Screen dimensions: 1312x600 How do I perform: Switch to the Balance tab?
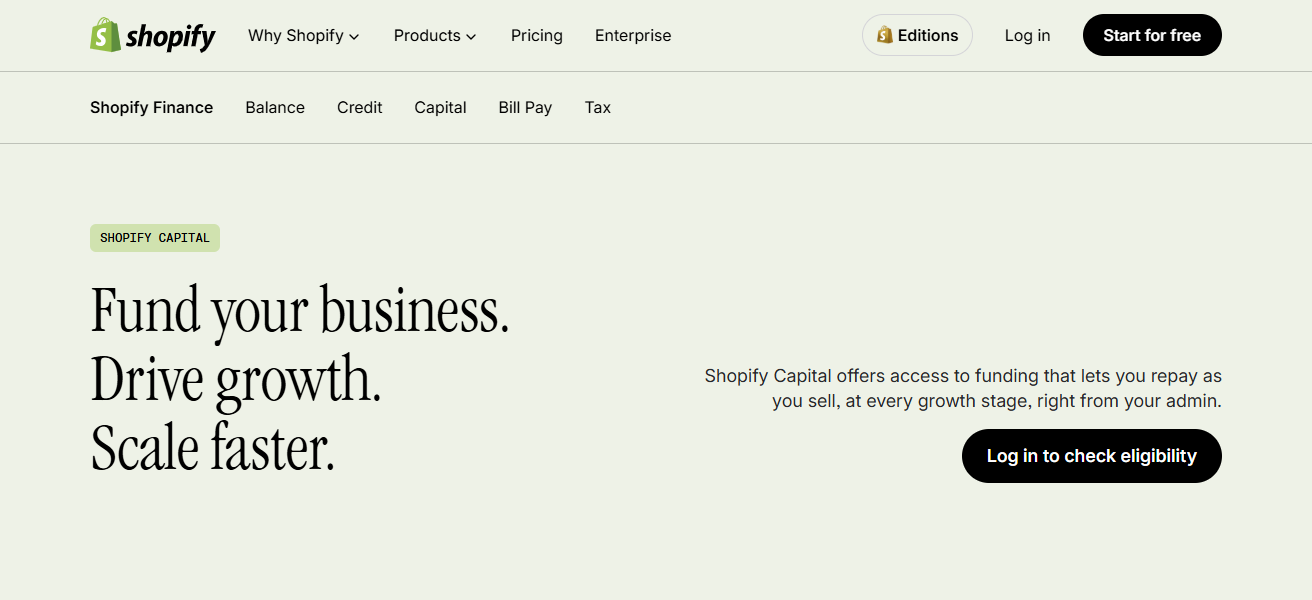click(x=275, y=107)
